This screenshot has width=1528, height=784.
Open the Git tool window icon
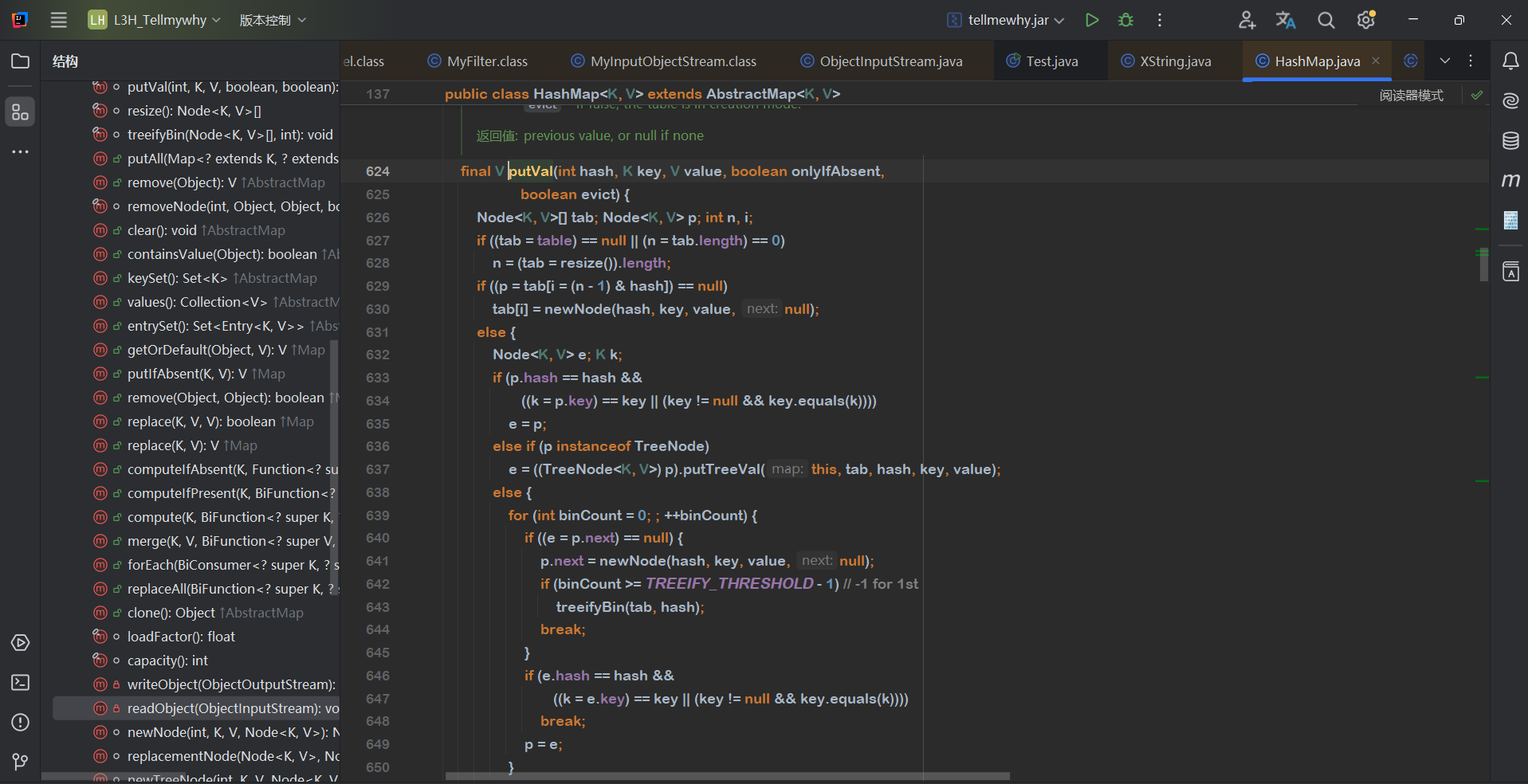21,762
